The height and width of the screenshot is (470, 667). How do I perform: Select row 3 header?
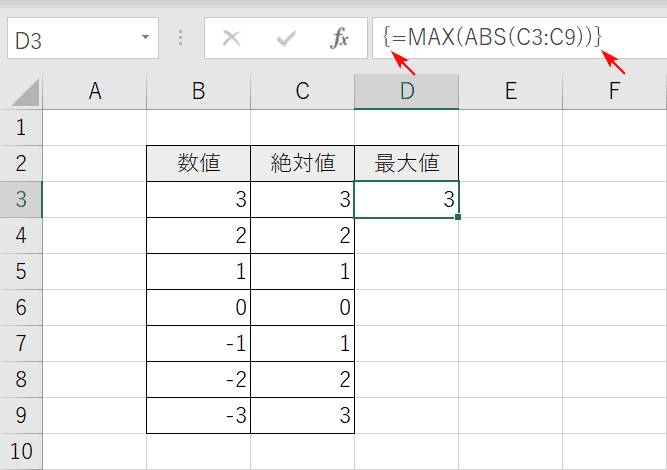pyautogui.click(x=21, y=199)
